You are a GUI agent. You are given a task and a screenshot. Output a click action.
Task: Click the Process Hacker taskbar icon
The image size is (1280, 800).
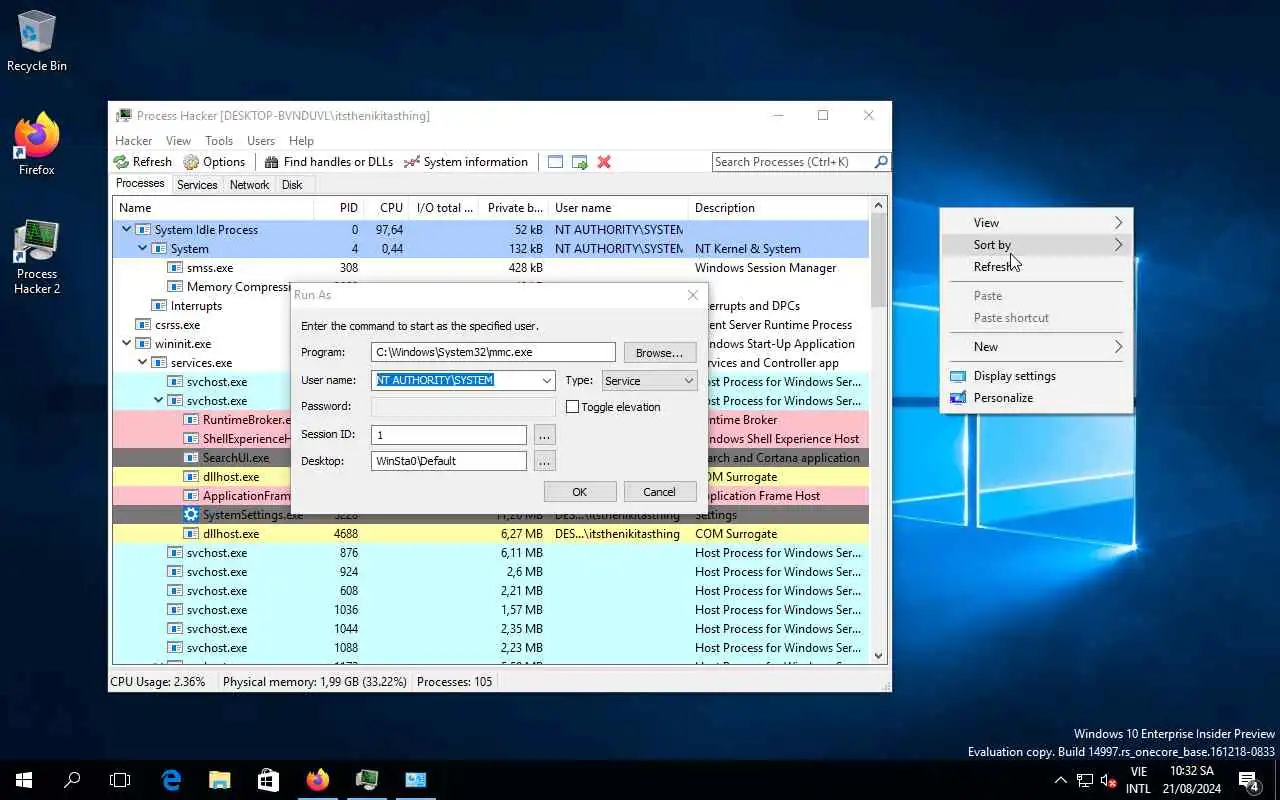[367, 780]
